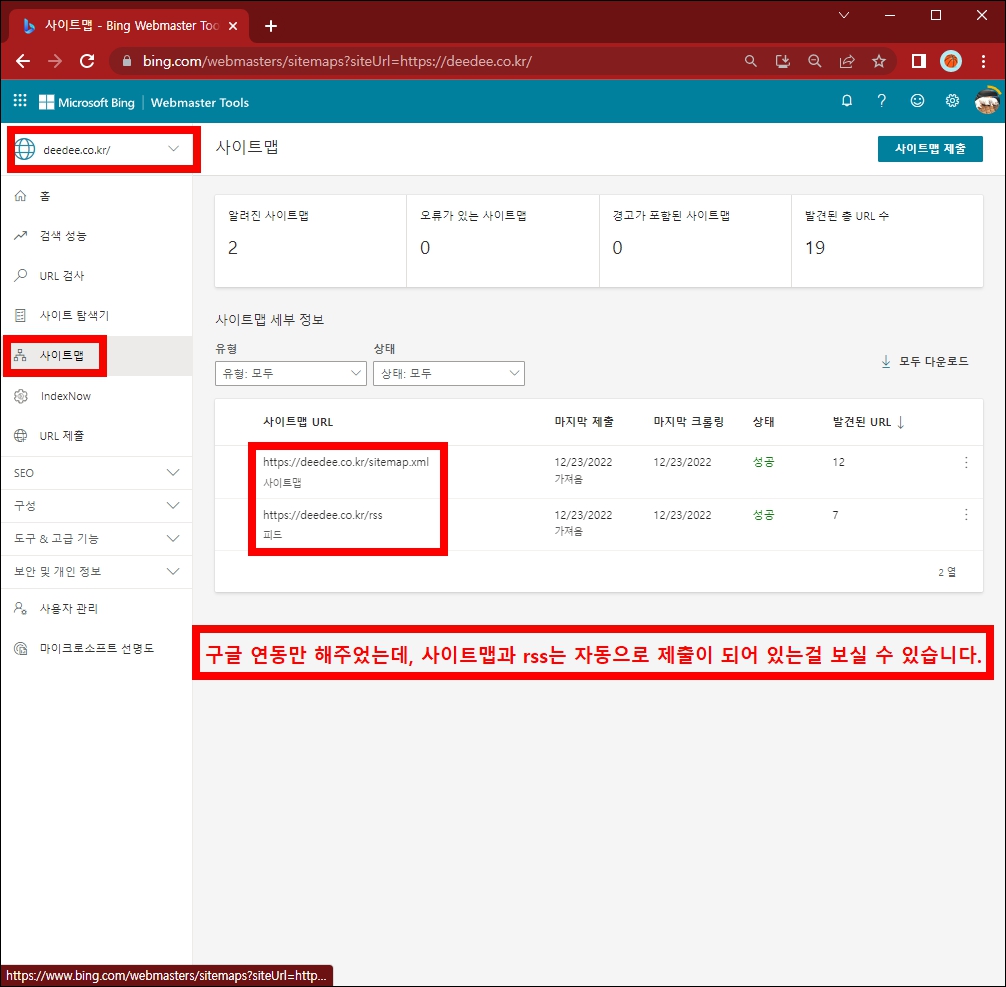Expand the 도구 & 고급 기능 section
Viewport: 1006px width, 987px height.
point(97,538)
